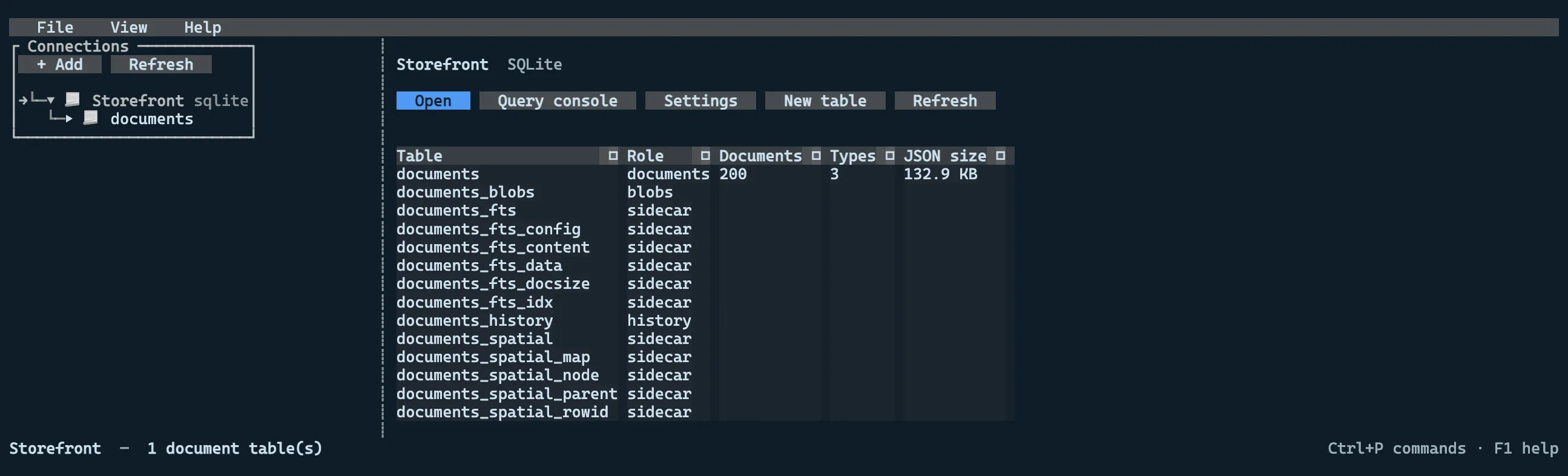1568x476 pixels.
Task: Open the Settings button for Storefront
Action: coord(700,101)
